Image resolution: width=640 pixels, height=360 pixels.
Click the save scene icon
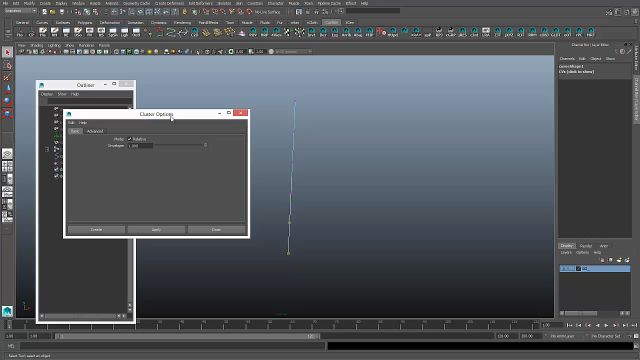coord(62,12)
